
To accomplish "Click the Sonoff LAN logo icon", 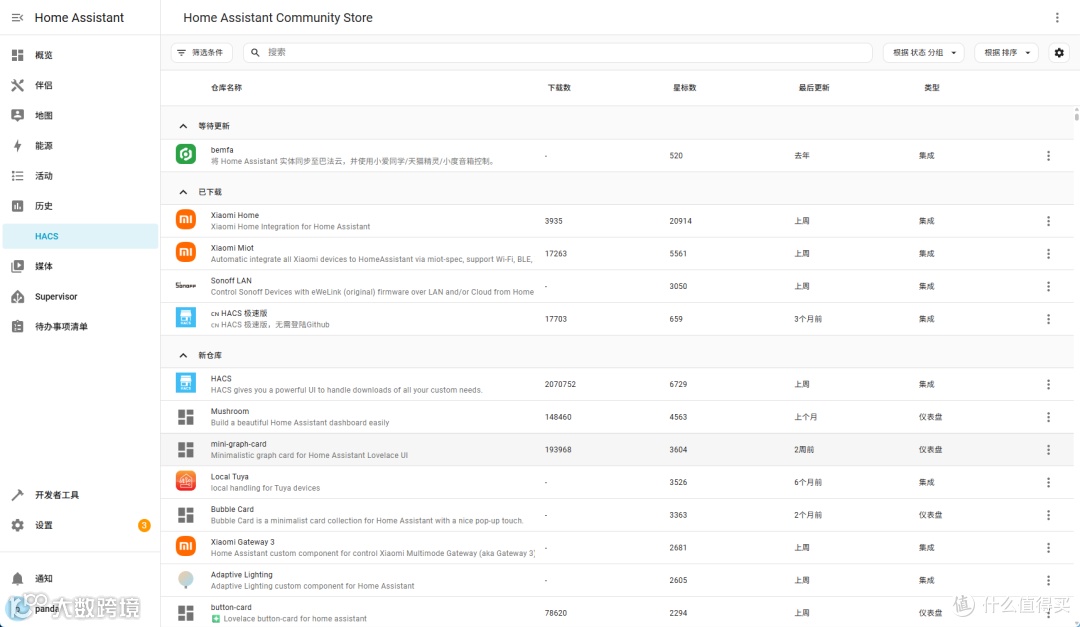I will (185, 285).
